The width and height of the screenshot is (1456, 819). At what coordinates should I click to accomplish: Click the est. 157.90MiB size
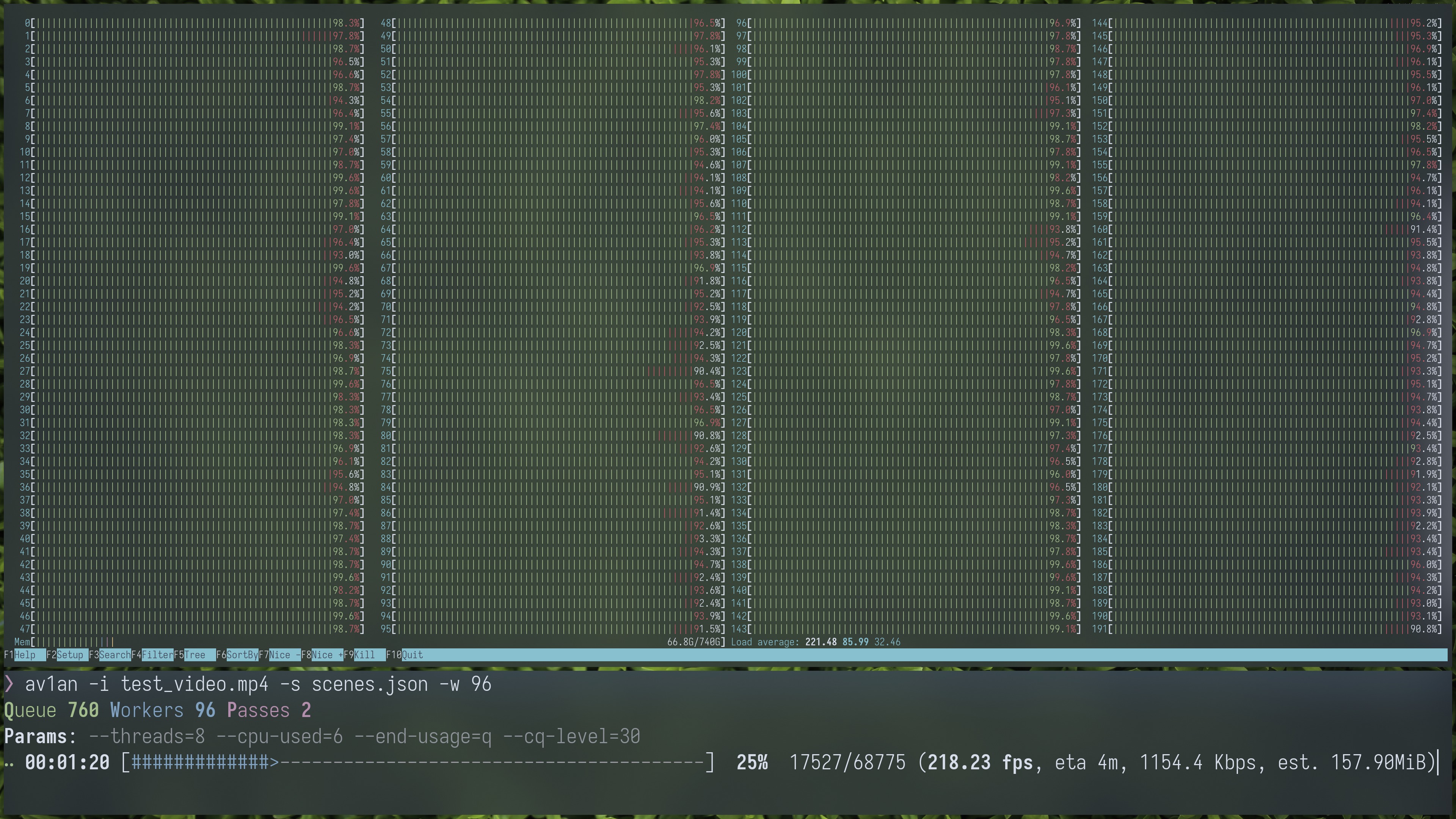tap(1352, 763)
